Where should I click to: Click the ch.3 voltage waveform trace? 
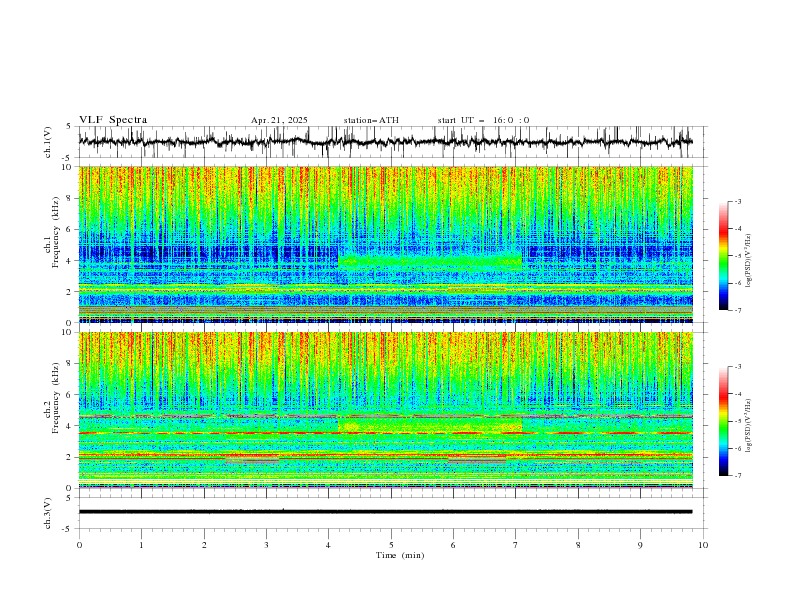[x=385, y=512]
